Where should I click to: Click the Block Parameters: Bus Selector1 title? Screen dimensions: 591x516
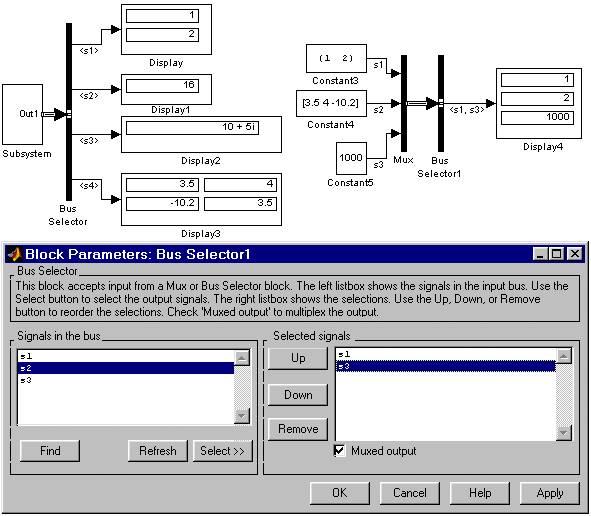pyautogui.click(x=138, y=254)
